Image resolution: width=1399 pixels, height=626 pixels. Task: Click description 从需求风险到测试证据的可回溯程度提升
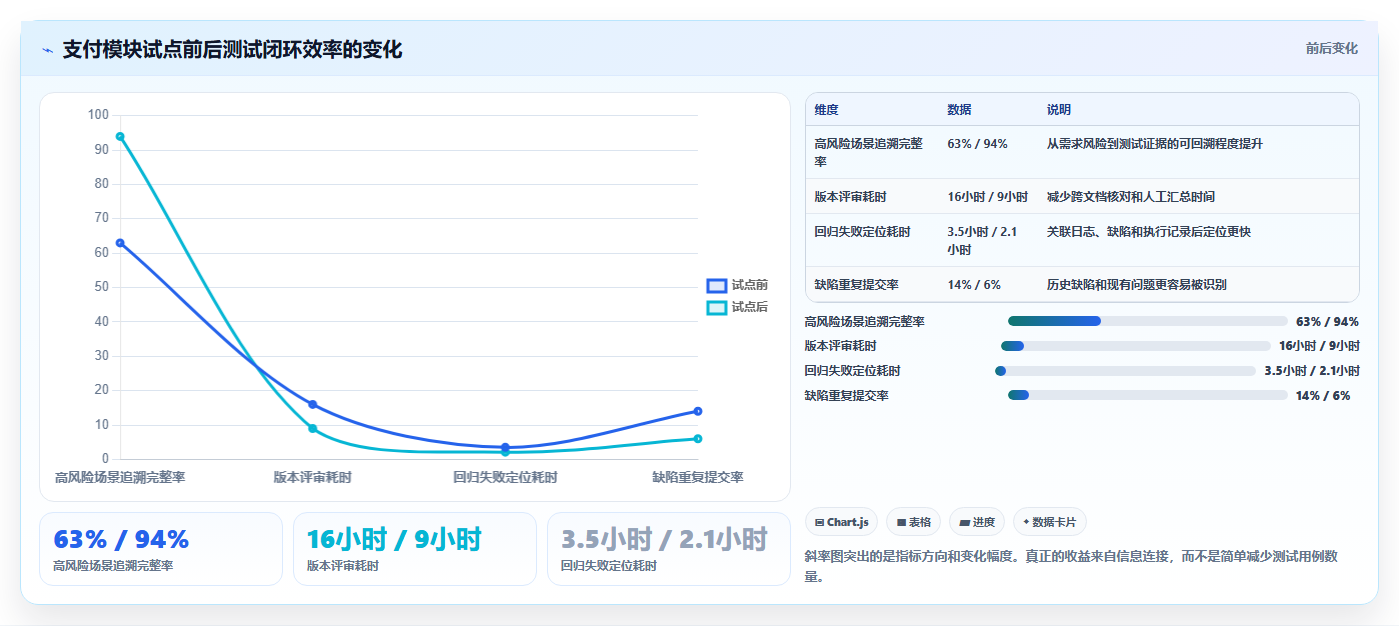click(1155, 144)
